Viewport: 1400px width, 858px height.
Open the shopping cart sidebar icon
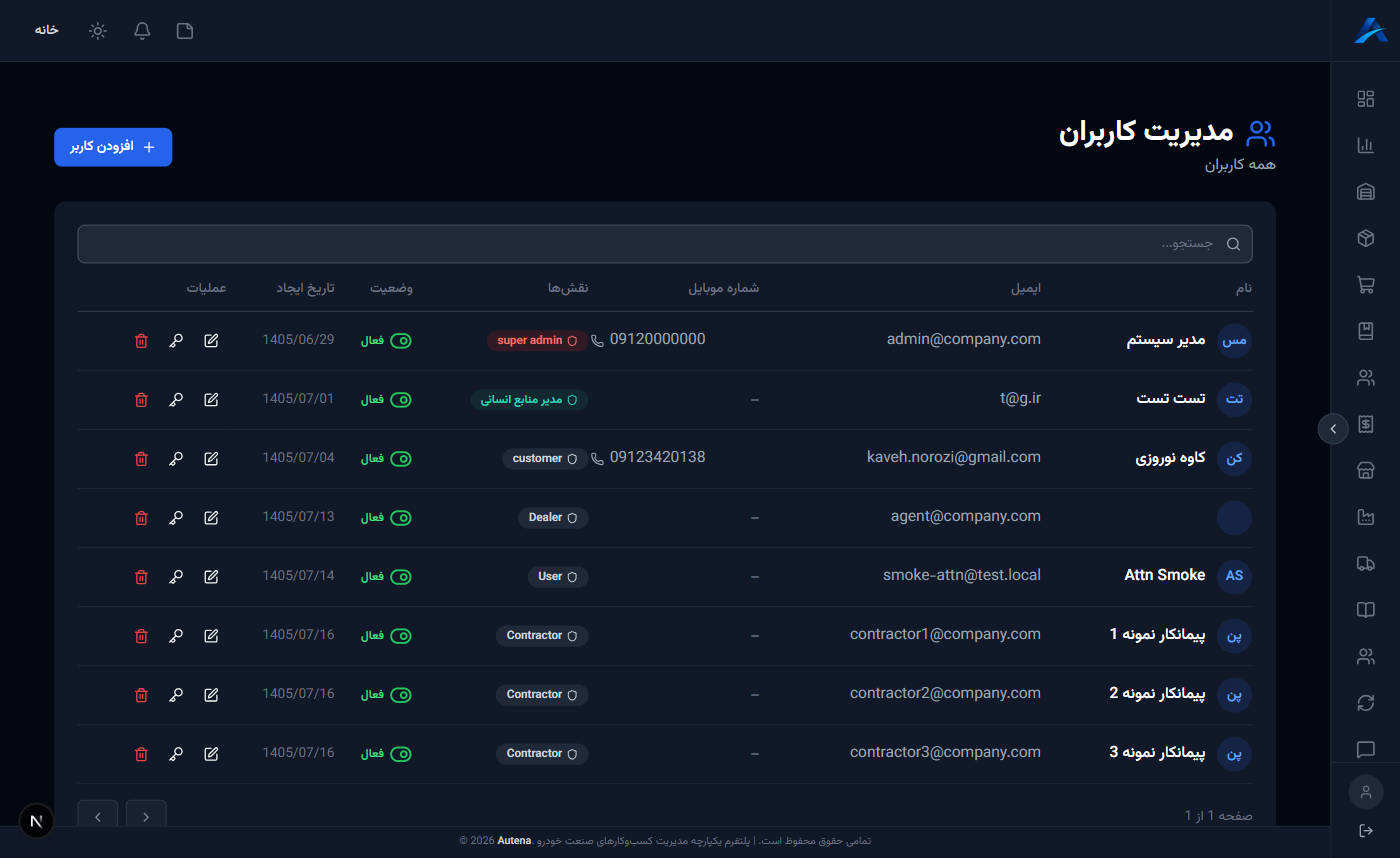tap(1365, 285)
